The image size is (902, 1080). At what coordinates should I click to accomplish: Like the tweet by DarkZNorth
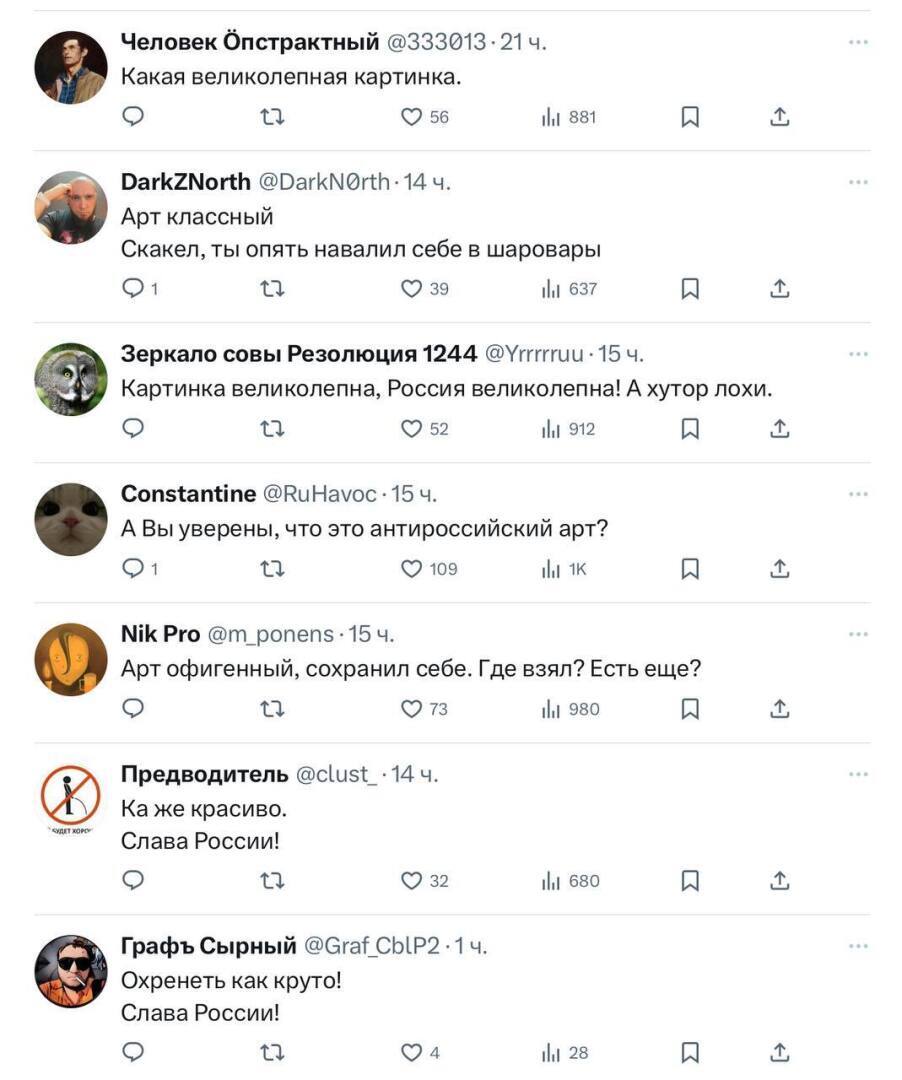pos(411,289)
